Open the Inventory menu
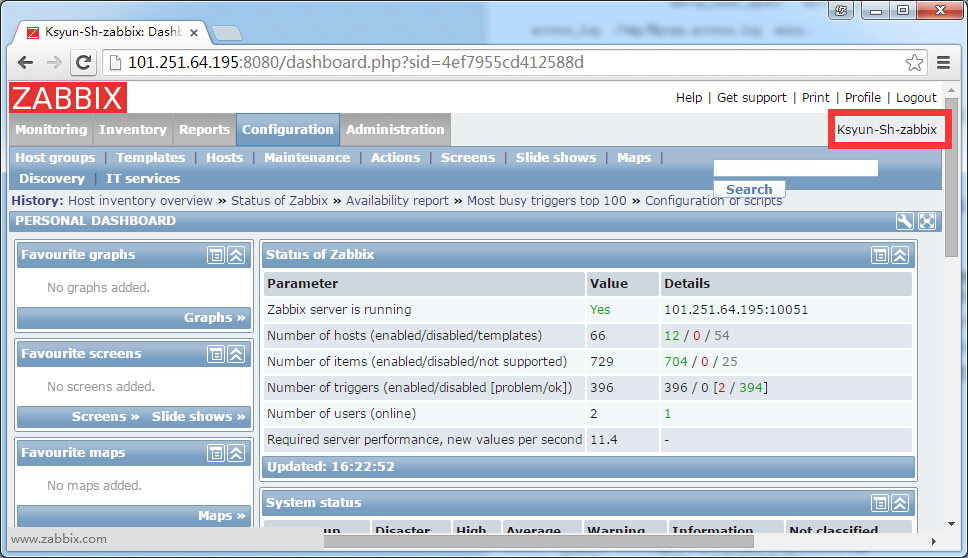Image resolution: width=968 pixels, height=558 pixels. click(x=133, y=130)
